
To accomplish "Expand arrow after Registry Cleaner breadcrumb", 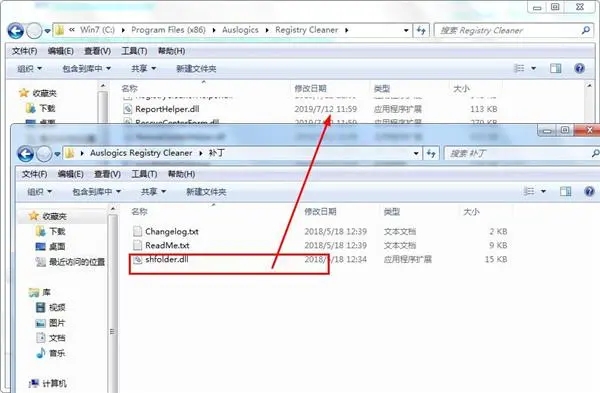I will pos(347,30).
